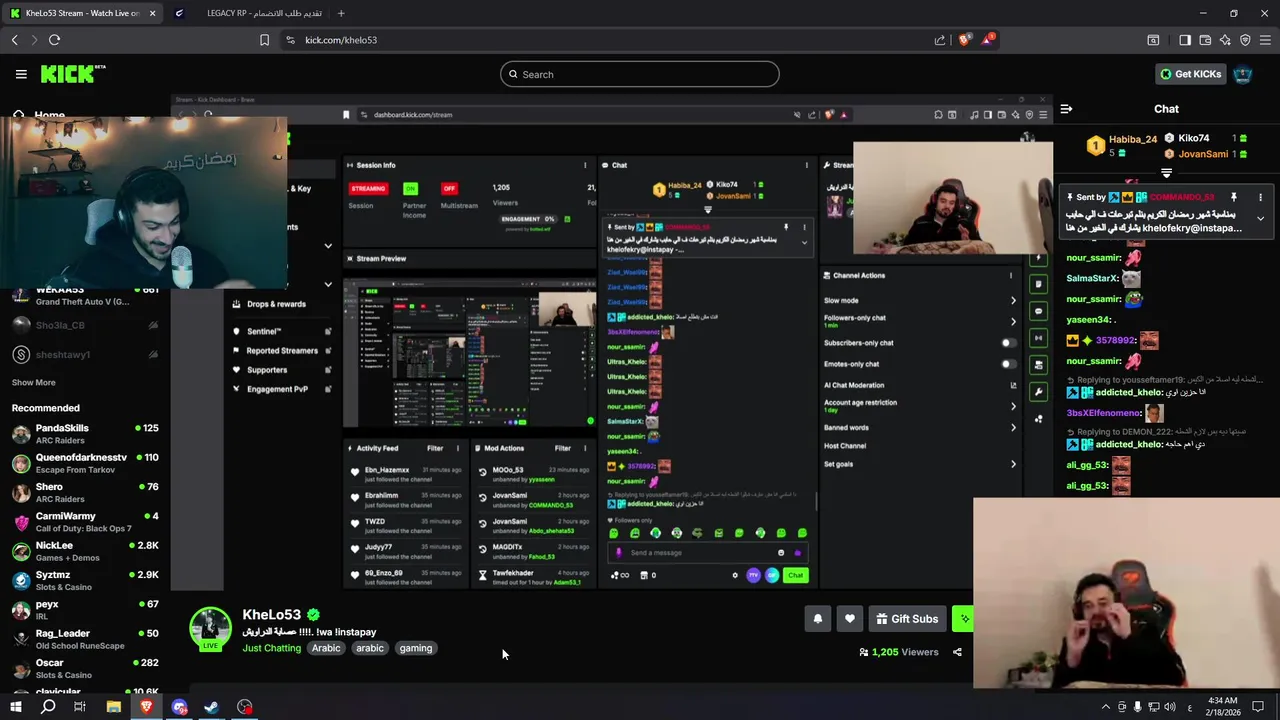The width and height of the screenshot is (1280, 720).
Task: Open sheshtawy1 channel in sidebar
Action: (85, 354)
